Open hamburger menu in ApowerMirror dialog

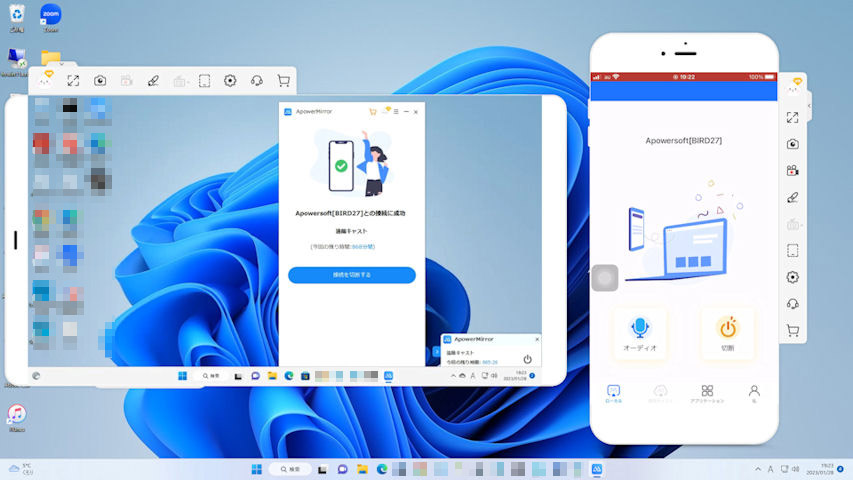(396, 112)
